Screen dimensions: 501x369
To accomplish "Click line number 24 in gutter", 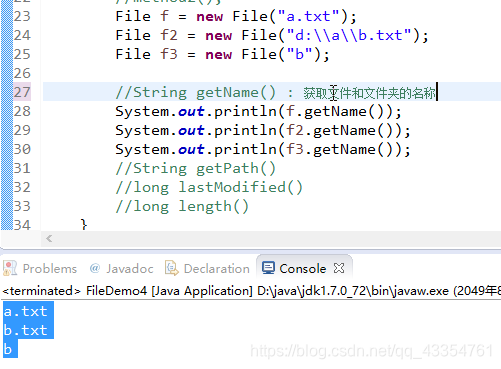I will [22, 35].
